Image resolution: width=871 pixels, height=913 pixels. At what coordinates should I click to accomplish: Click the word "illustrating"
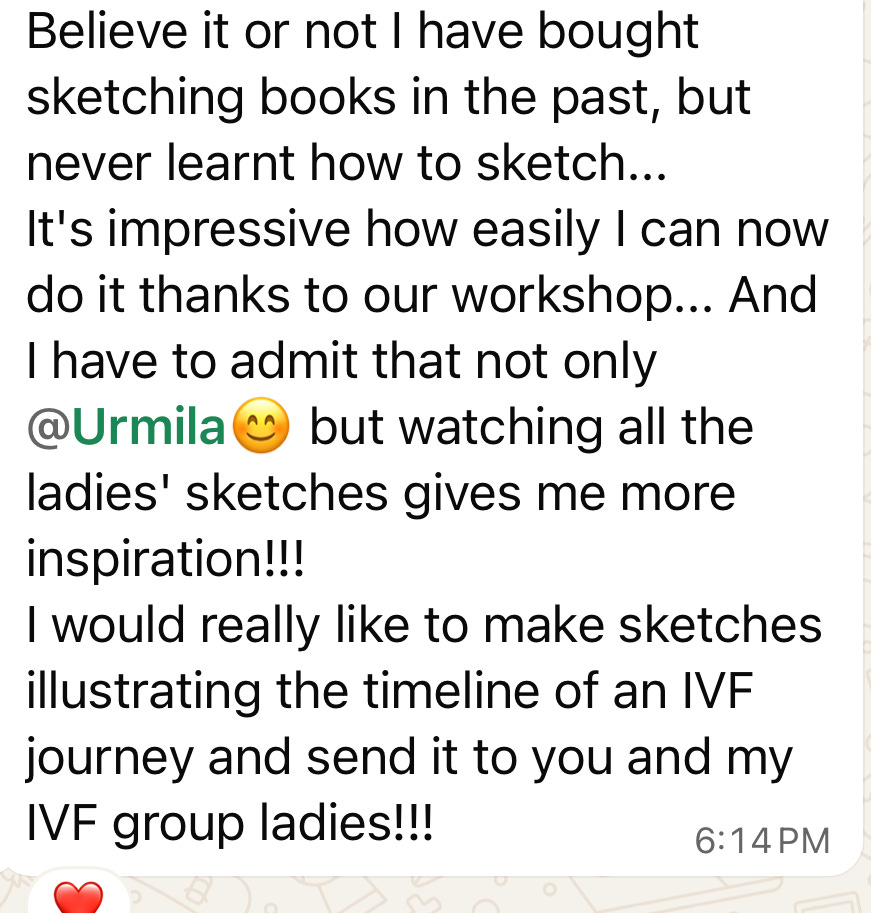(x=143, y=691)
